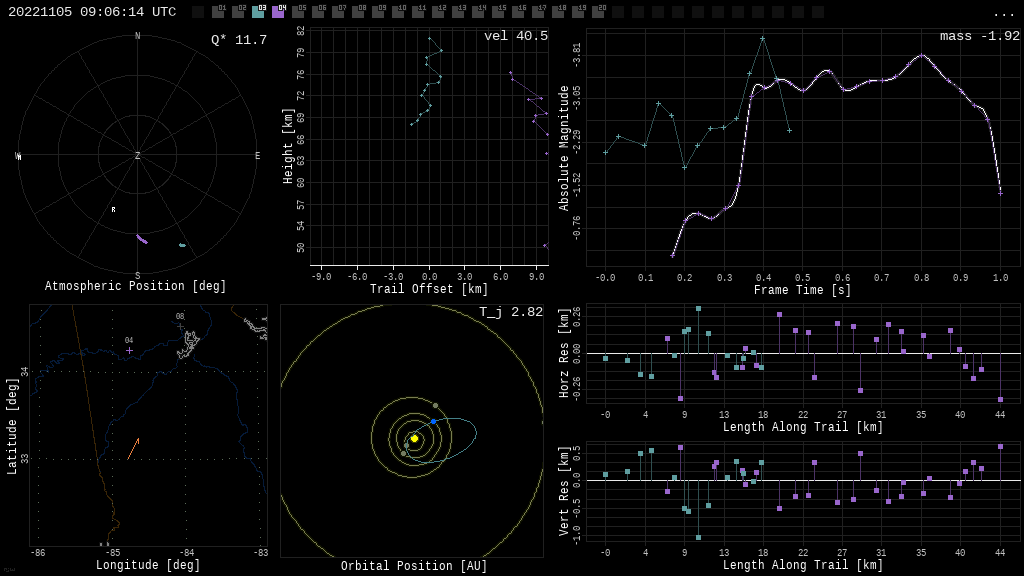Viewport: 1024px width, 576px height.
Task: Click the vel 40.5 label
Action: click(x=515, y=36)
